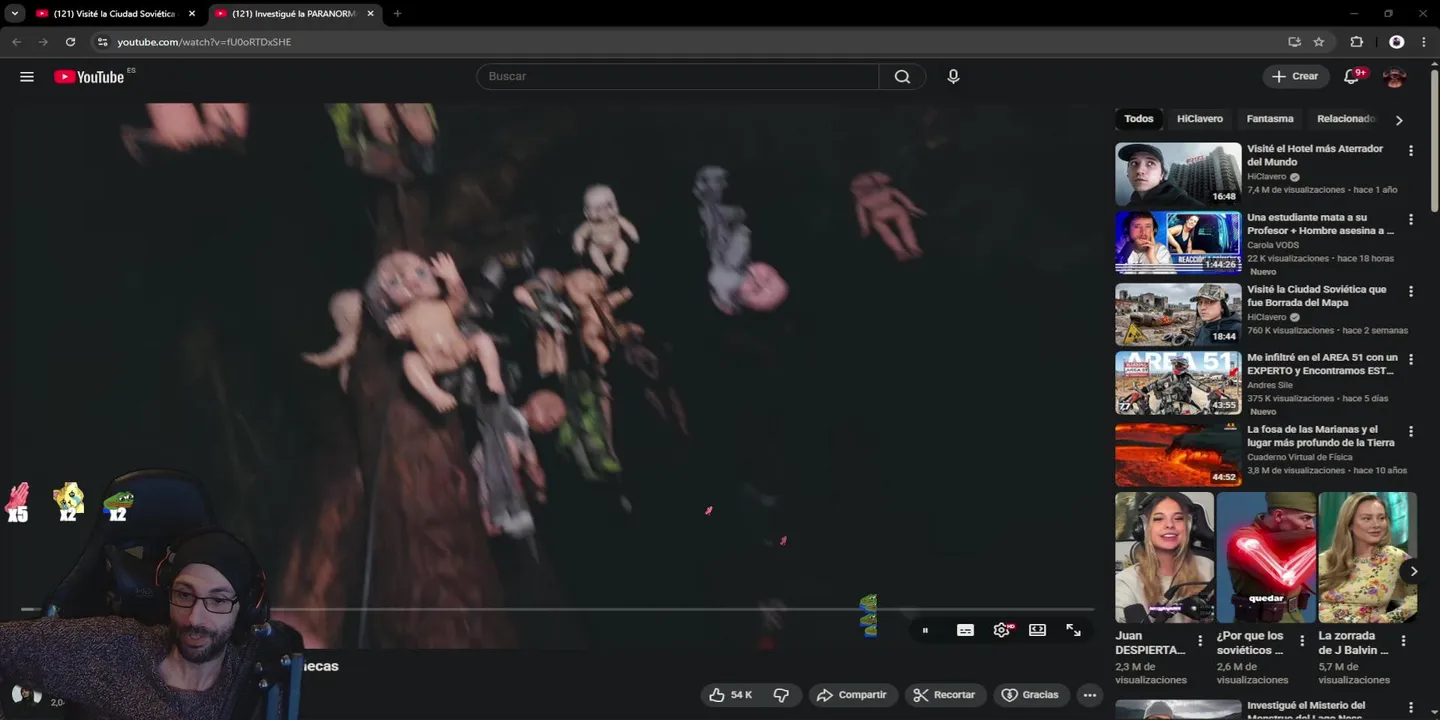
Task: Open the account avatar menu
Action: coord(1394,76)
